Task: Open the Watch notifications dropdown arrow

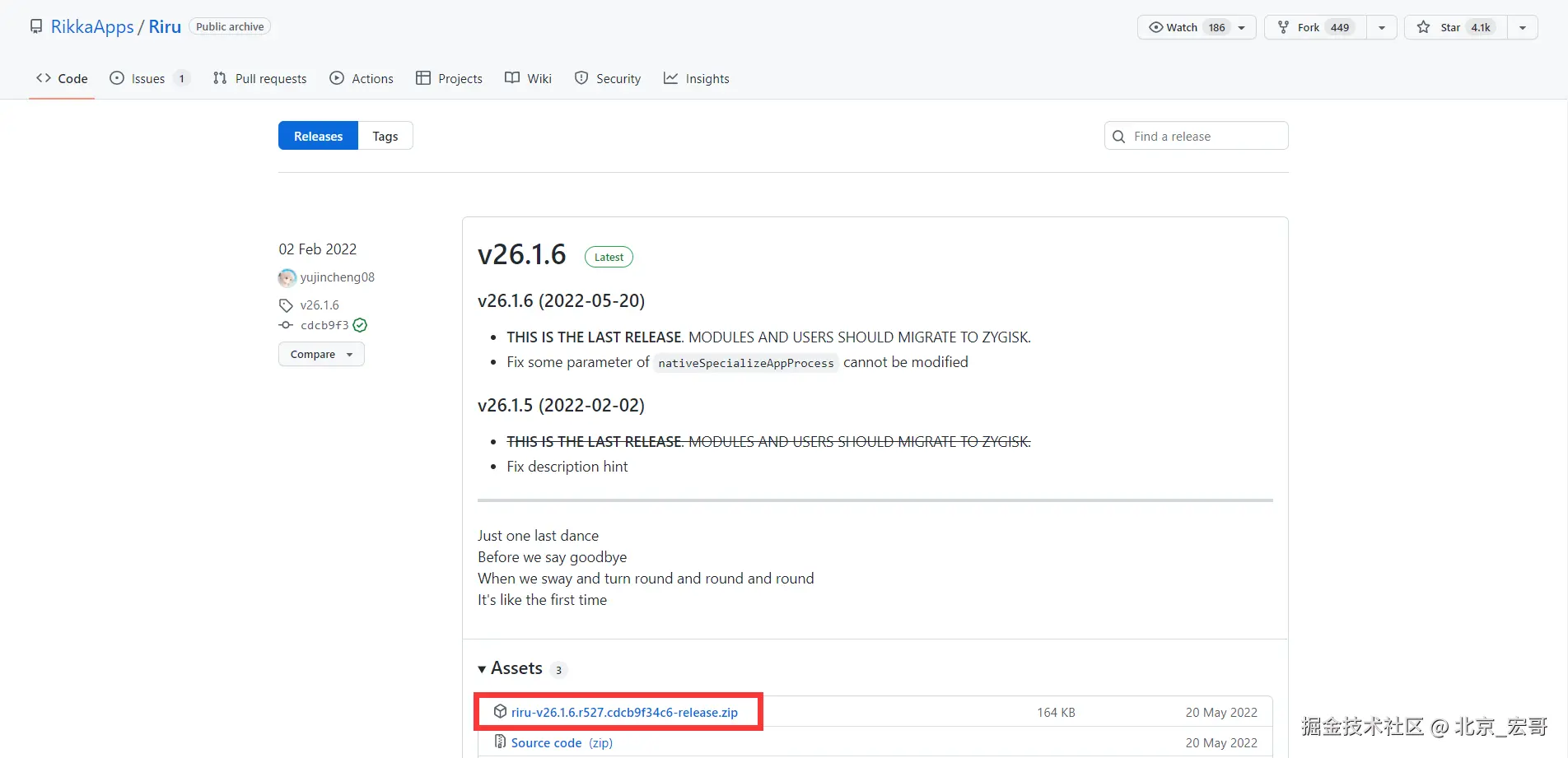Action: coord(1242,27)
